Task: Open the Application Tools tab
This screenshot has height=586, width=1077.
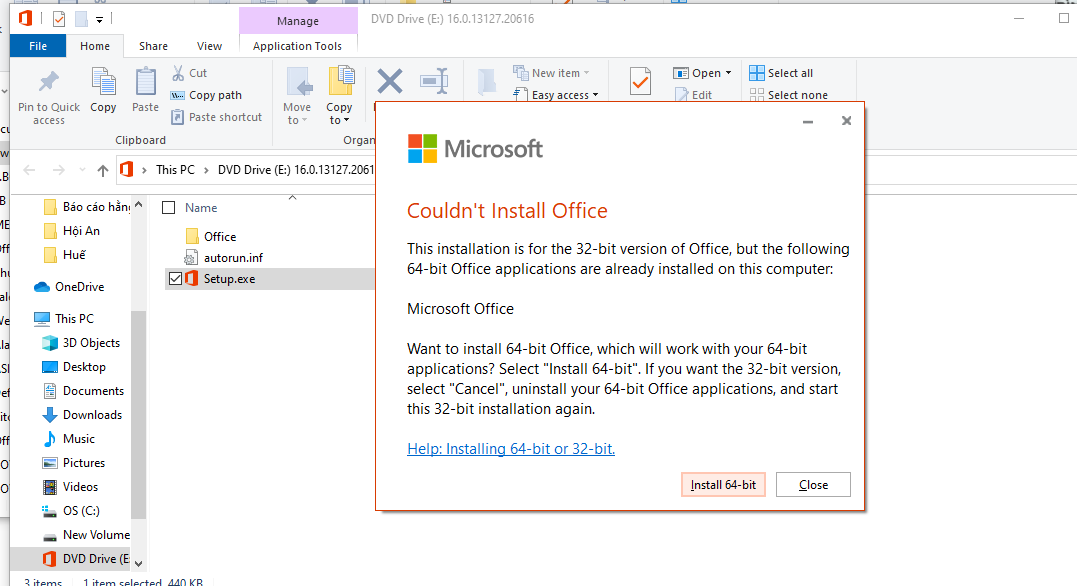Action: click(x=297, y=46)
